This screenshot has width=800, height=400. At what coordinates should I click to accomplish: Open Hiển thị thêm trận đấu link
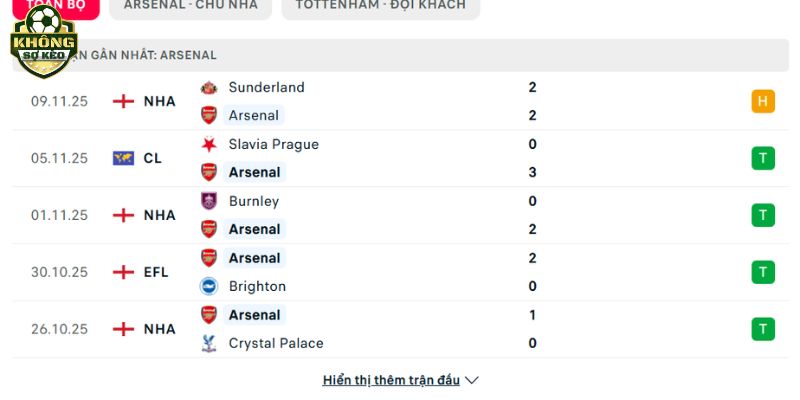(391, 380)
